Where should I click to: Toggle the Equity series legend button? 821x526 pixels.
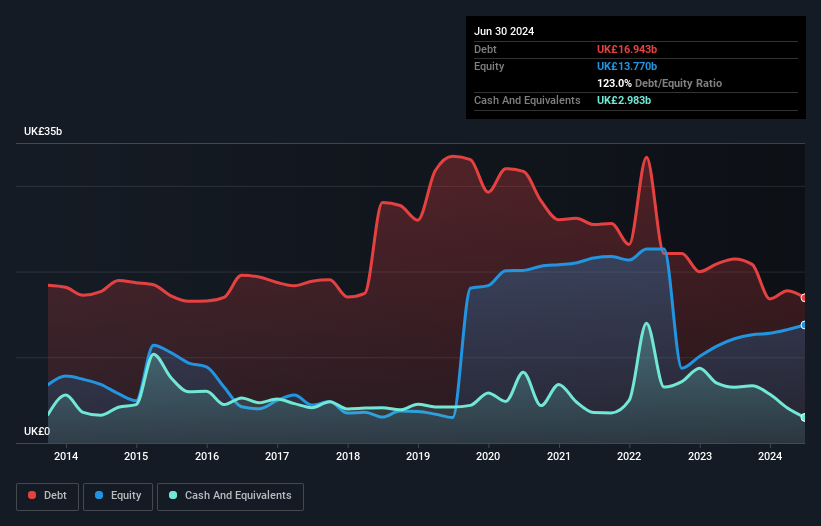point(118,496)
